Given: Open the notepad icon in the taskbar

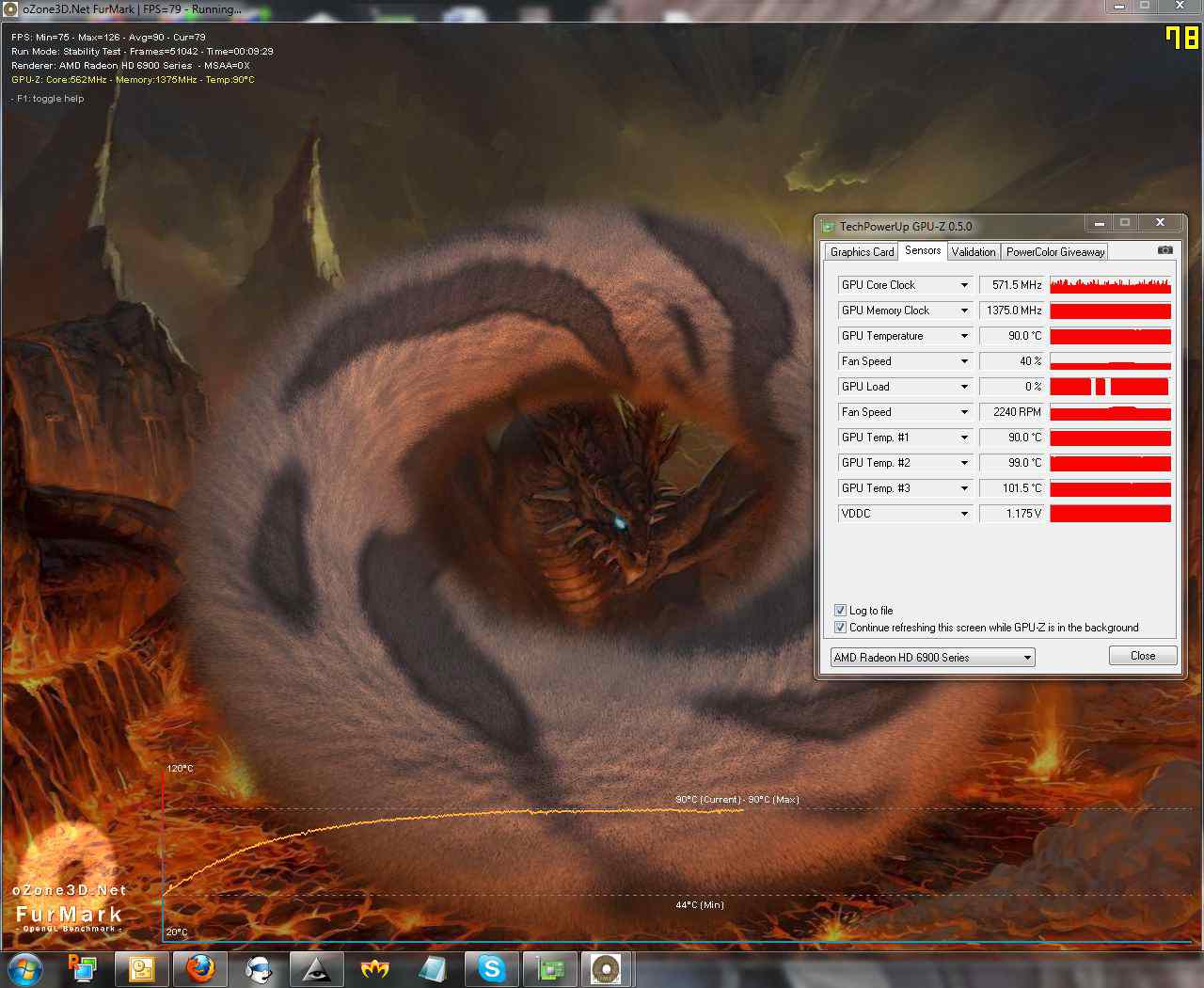Looking at the screenshot, I should click(x=142, y=968).
